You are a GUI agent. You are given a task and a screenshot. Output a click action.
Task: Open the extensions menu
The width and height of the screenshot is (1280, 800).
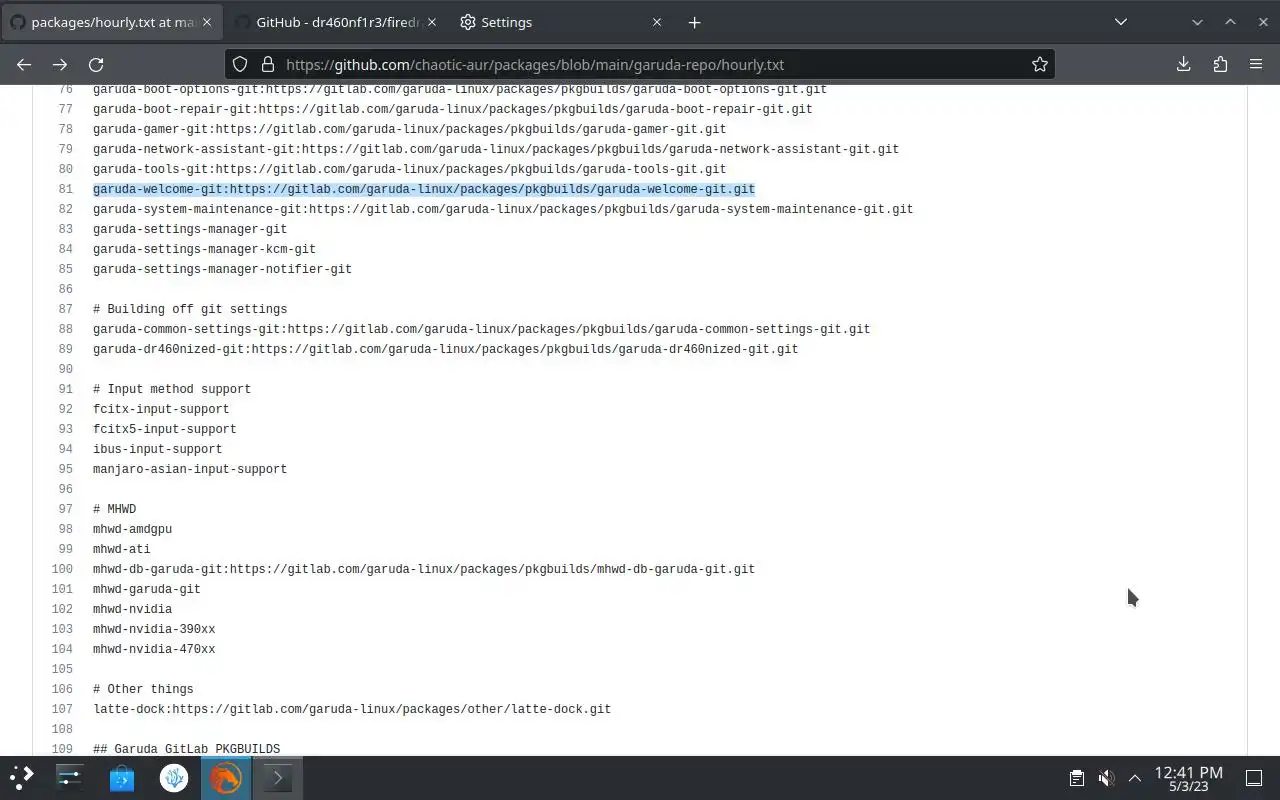1220,64
